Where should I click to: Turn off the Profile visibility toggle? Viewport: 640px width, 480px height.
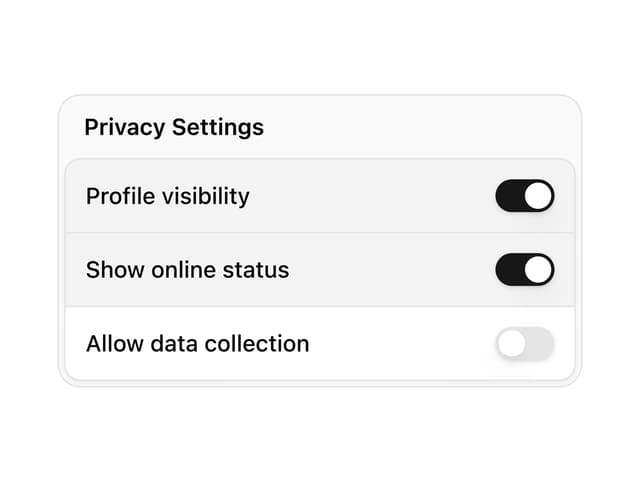pyautogui.click(x=525, y=196)
